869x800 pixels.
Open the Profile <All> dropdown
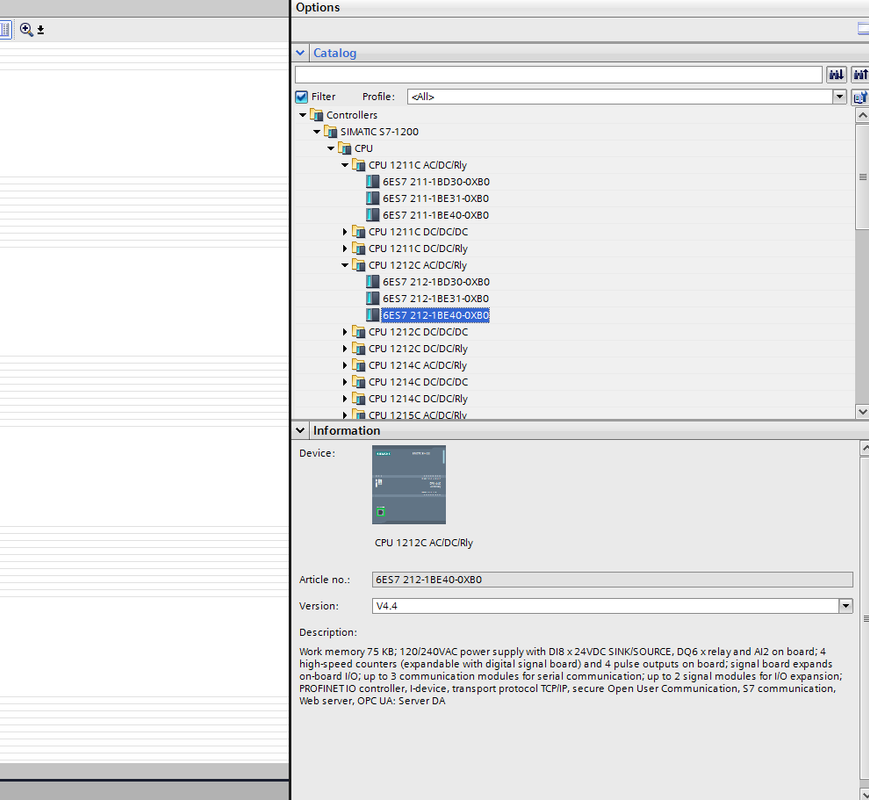(x=840, y=96)
